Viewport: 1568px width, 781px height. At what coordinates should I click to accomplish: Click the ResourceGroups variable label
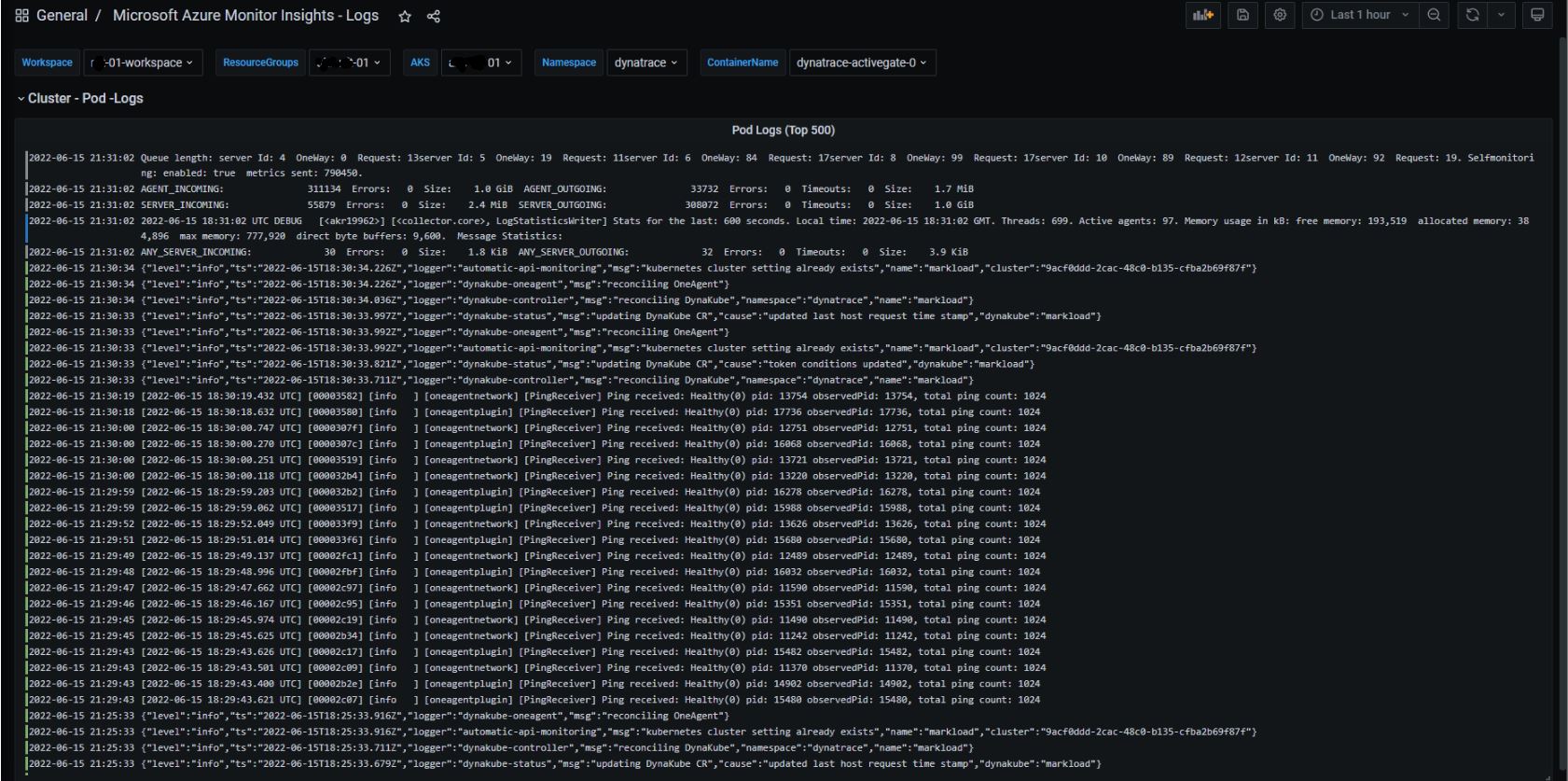(x=260, y=63)
